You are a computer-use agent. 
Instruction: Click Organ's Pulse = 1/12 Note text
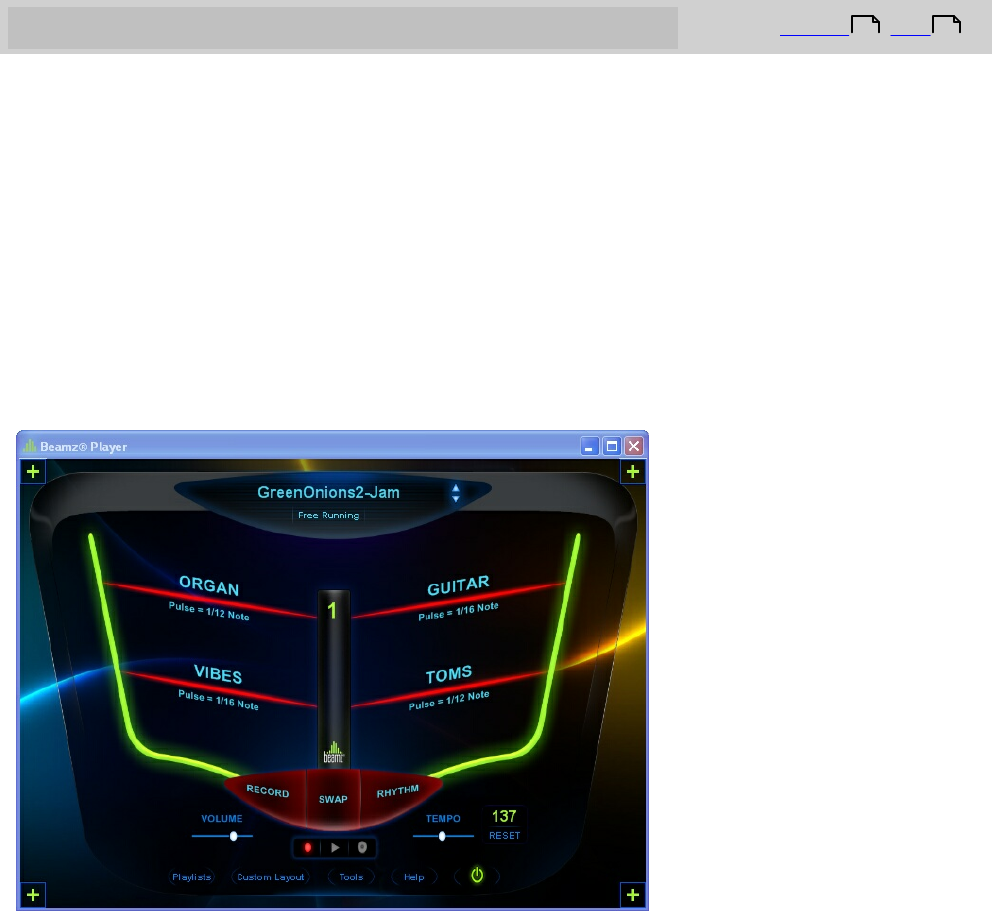tap(209, 611)
